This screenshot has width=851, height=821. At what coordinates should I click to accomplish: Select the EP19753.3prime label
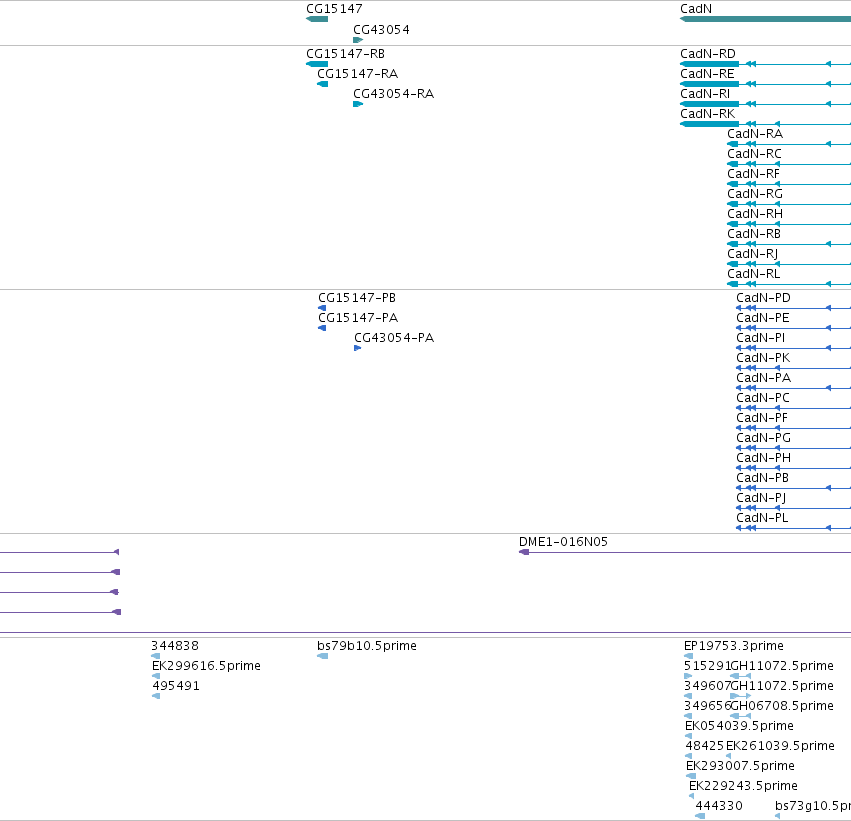[734, 646]
